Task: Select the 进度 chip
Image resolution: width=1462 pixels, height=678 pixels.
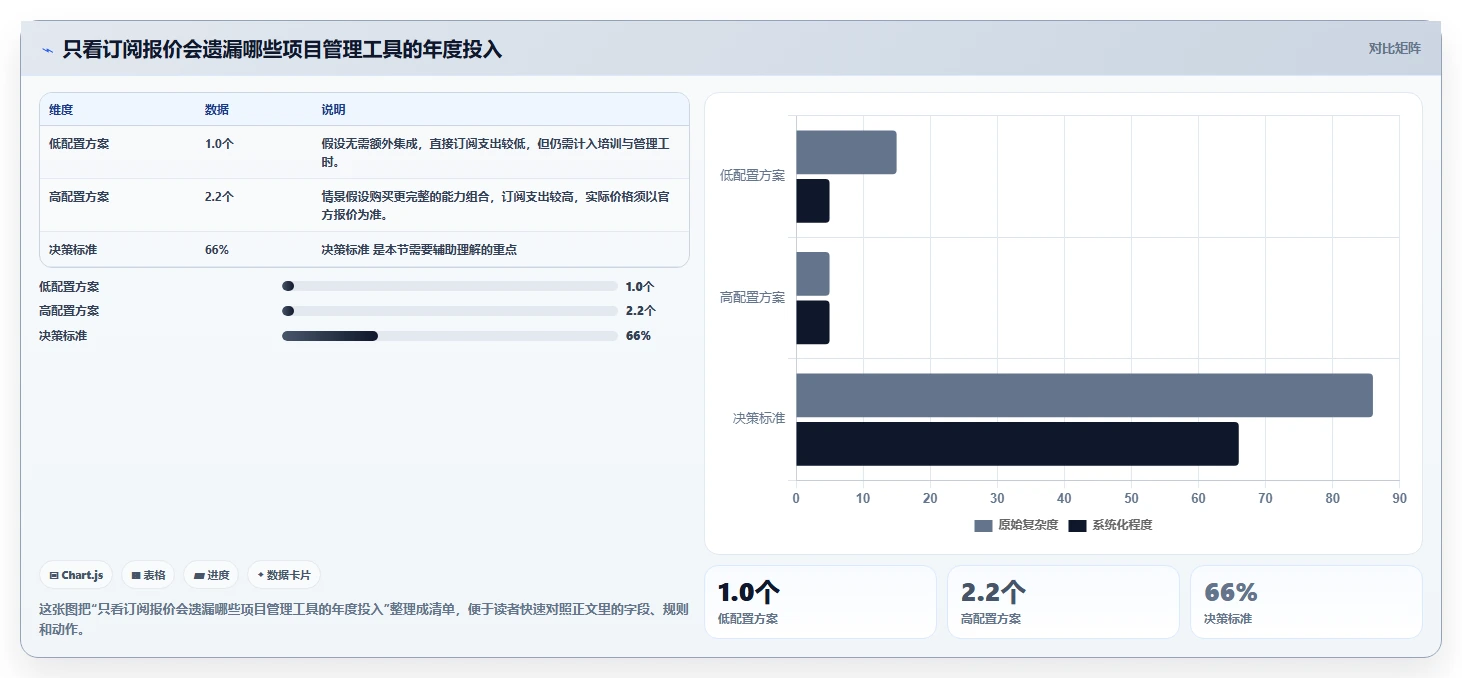Action: (x=211, y=575)
